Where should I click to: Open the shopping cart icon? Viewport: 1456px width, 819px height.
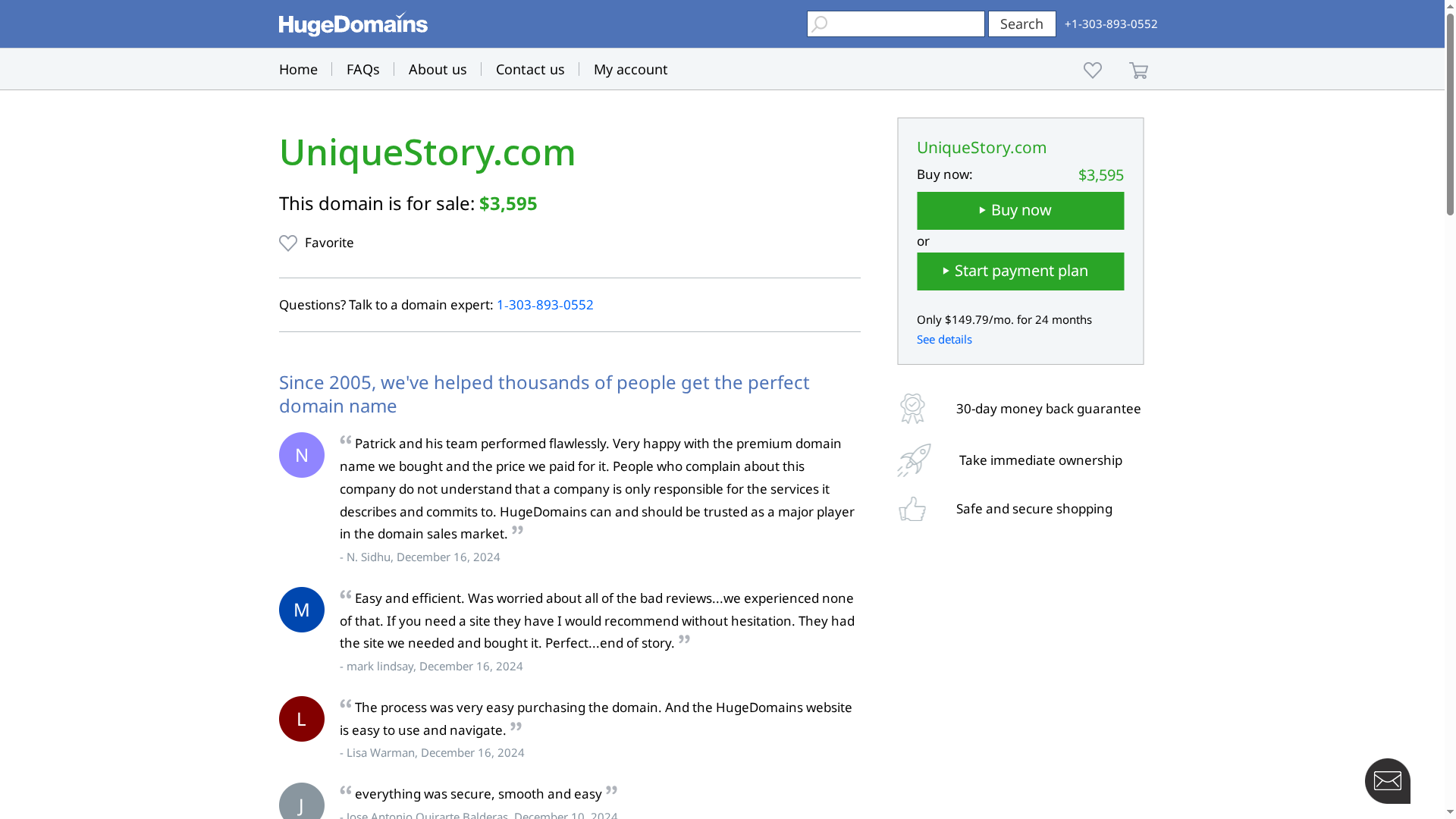coord(1138,70)
